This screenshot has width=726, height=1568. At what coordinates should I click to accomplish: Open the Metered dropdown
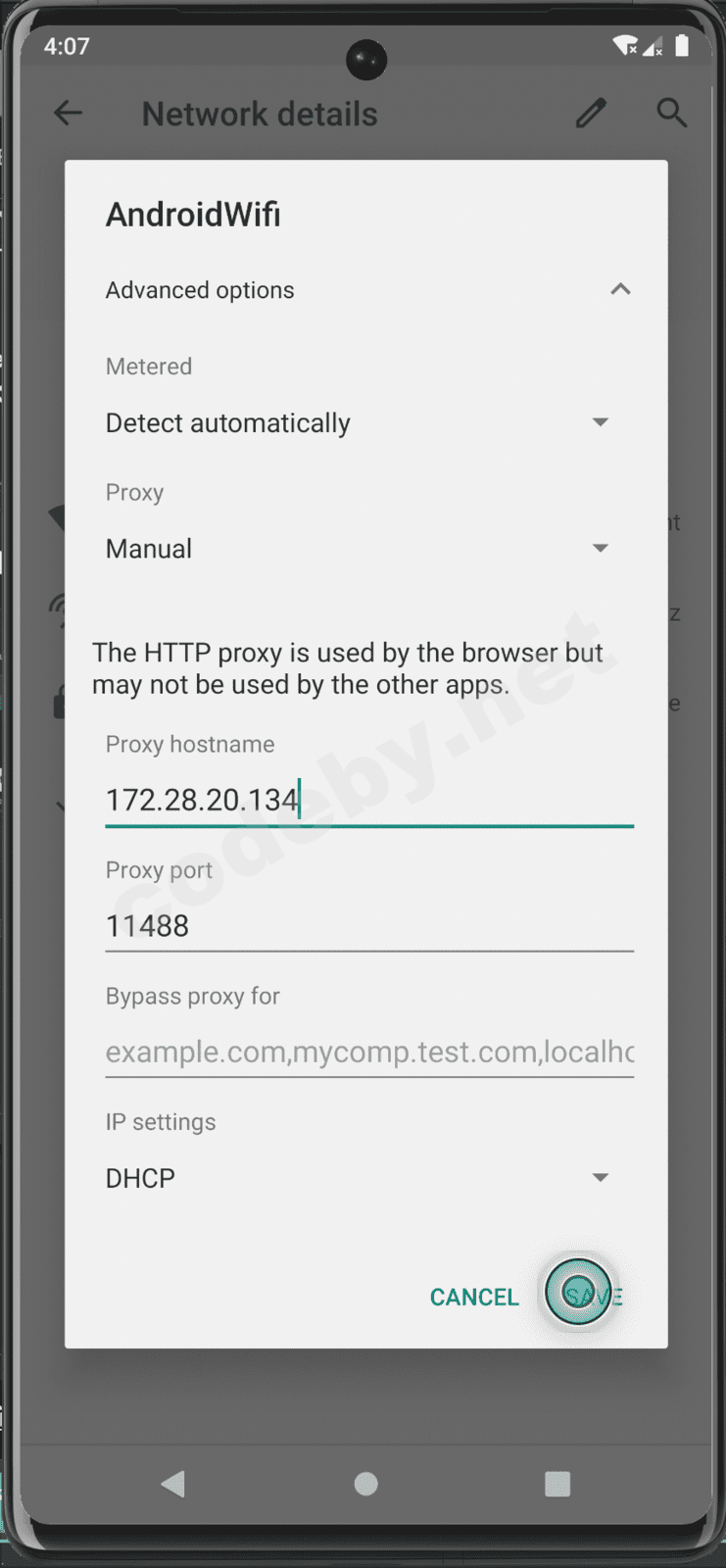tap(359, 422)
